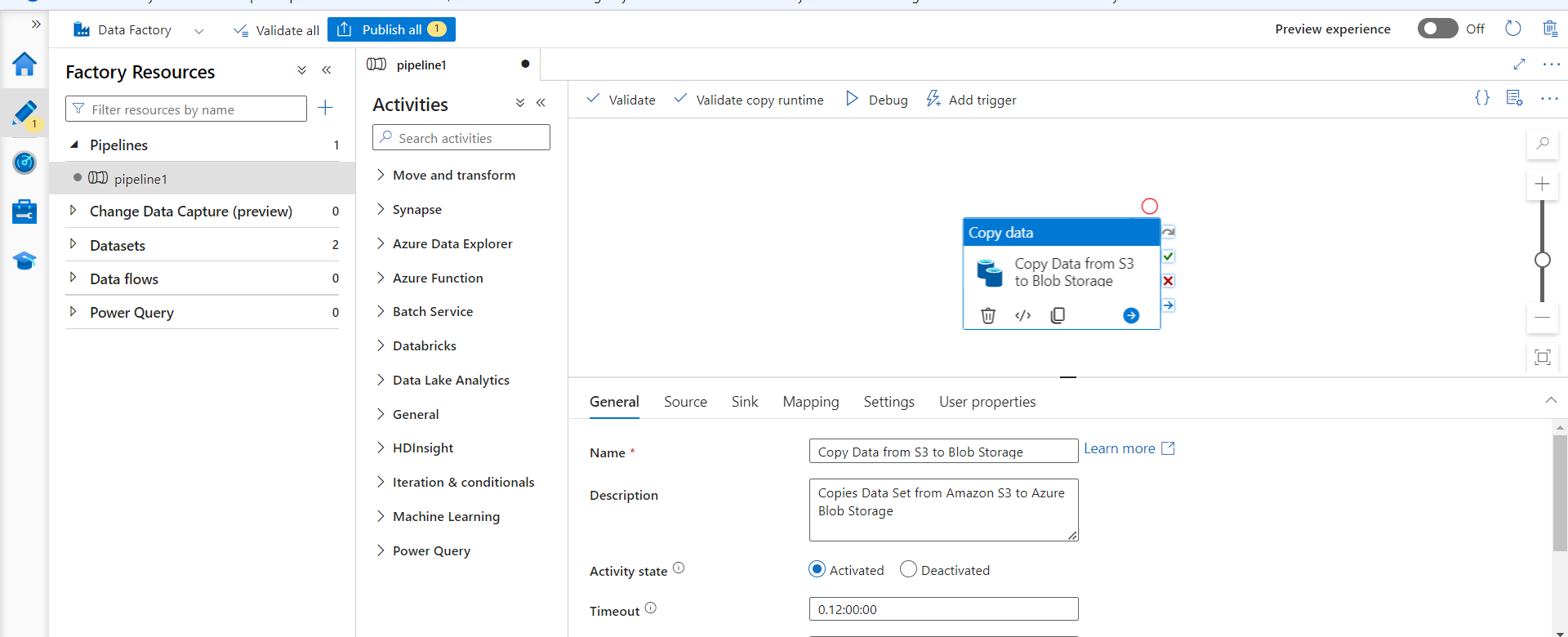The image size is (1568, 637).
Task: Expand the Synapse activities group
Action: [x=381, y=209]
